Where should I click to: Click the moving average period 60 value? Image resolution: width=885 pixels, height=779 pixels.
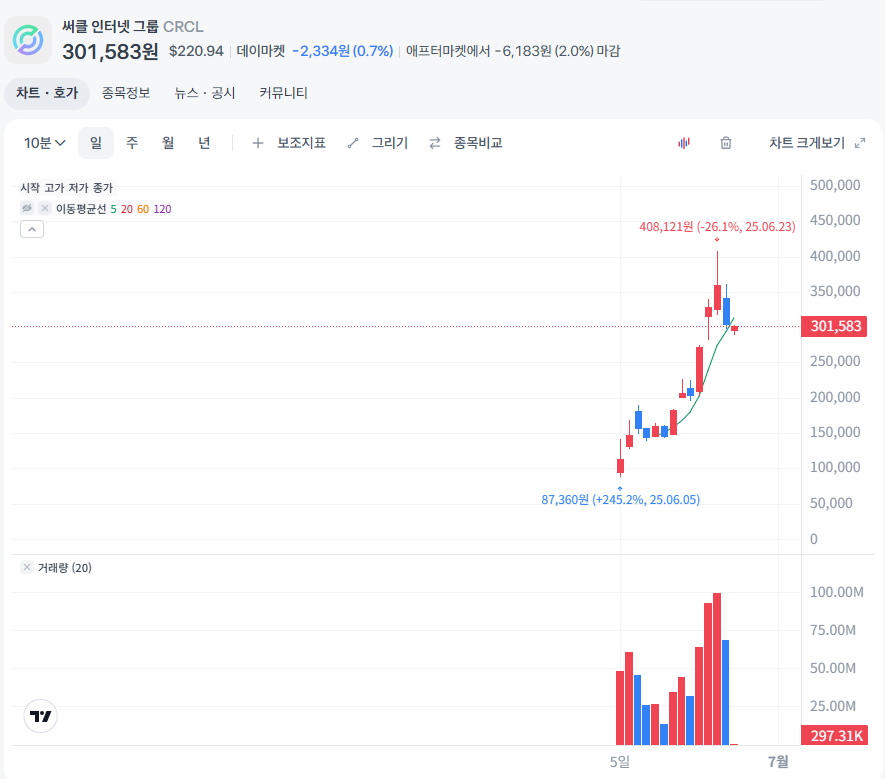(x=143, y=209)
